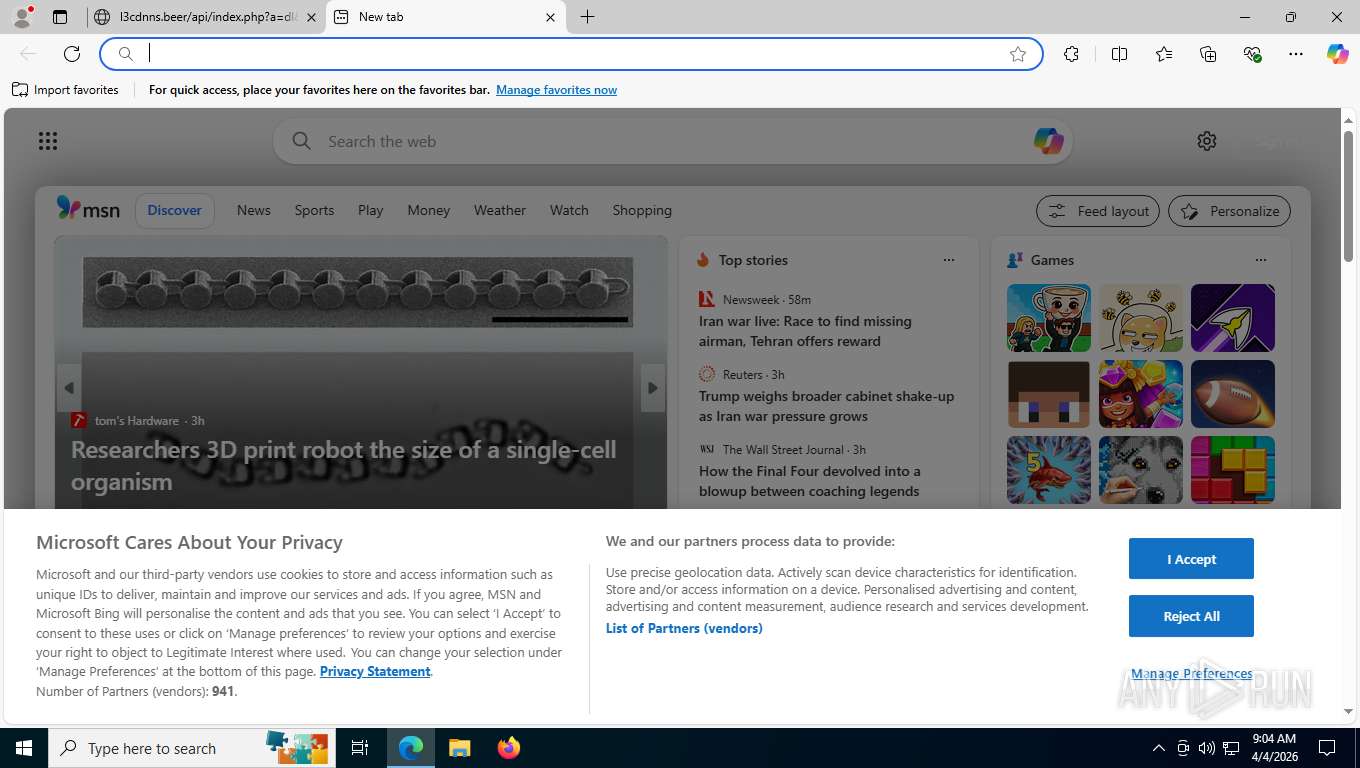Open Settings and more ellipsis menu

(1296, 54)
